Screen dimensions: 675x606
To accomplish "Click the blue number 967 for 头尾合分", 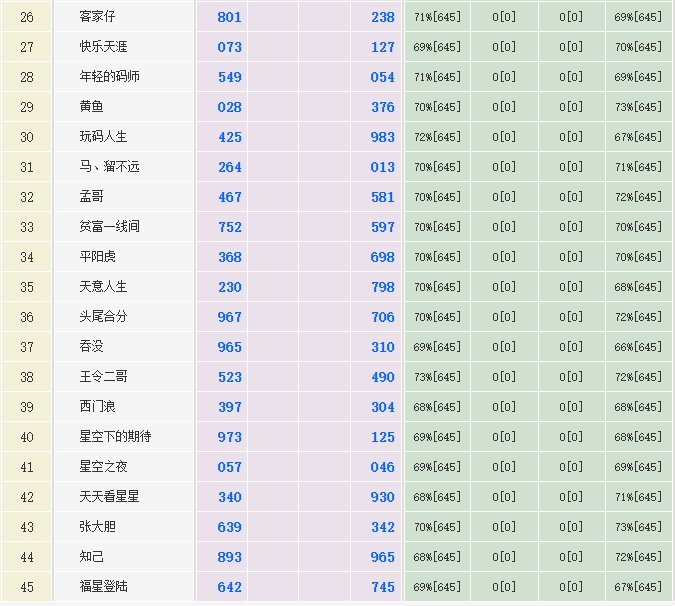I will pos(230,317).
